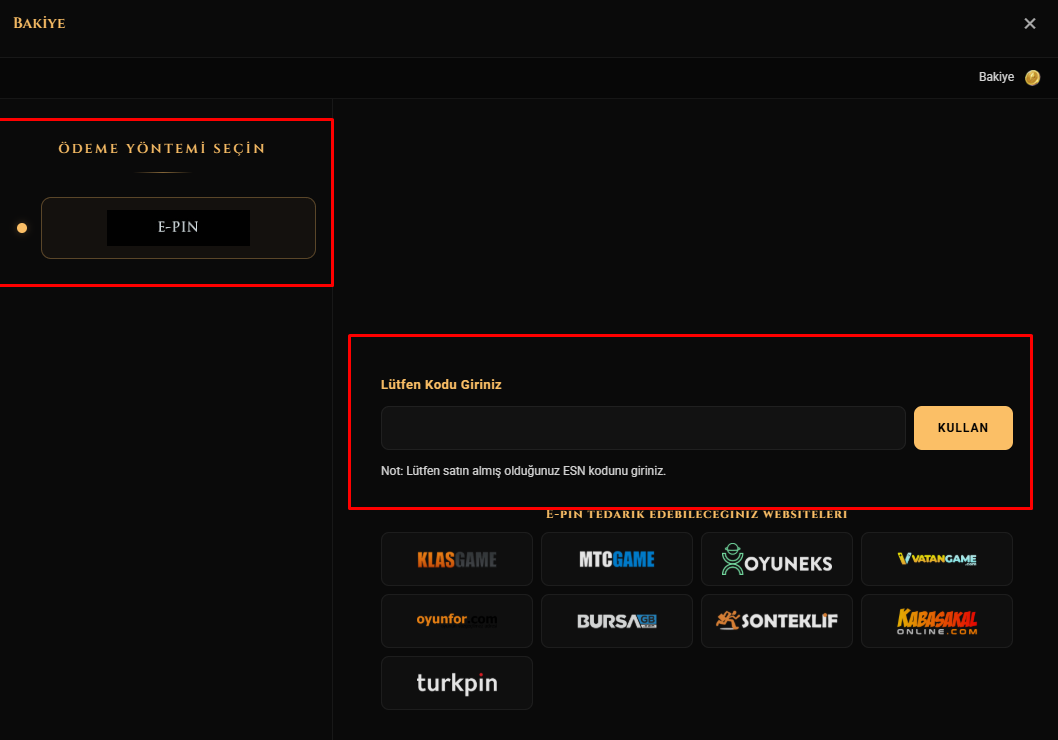Click the 'ÖDEME YÖNTEMİ SEÇİN' heading
This screenshot has width=1058, height=740.
click(162, 148)
